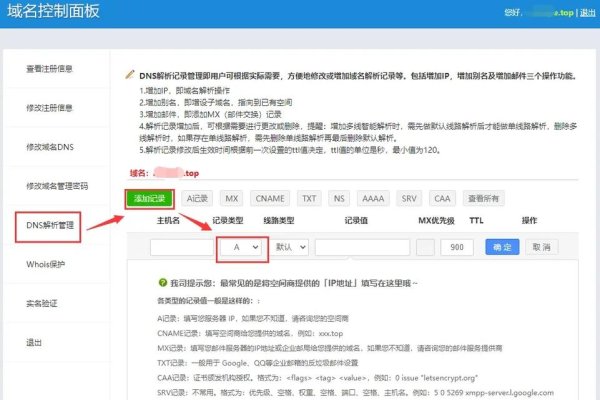Click the green 添加记录 button
The image size is (600, 400).
[x=149, y=198]
